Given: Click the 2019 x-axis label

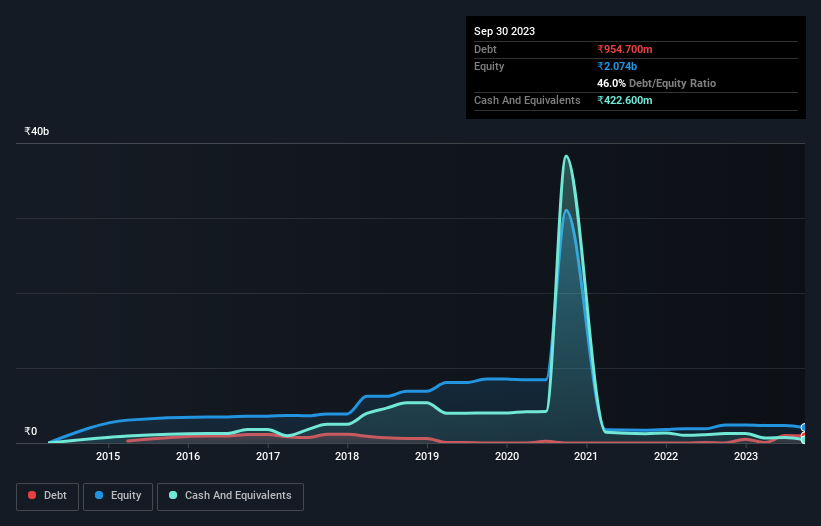Looking at the screenshot, I should coord(427,456).
